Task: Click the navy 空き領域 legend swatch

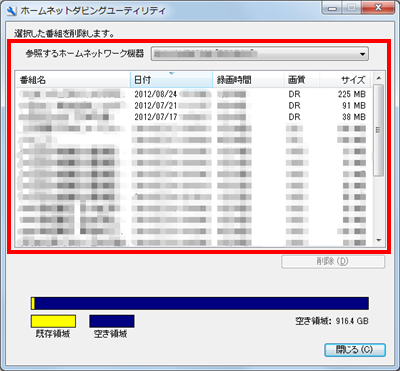Action: point(112,321)
